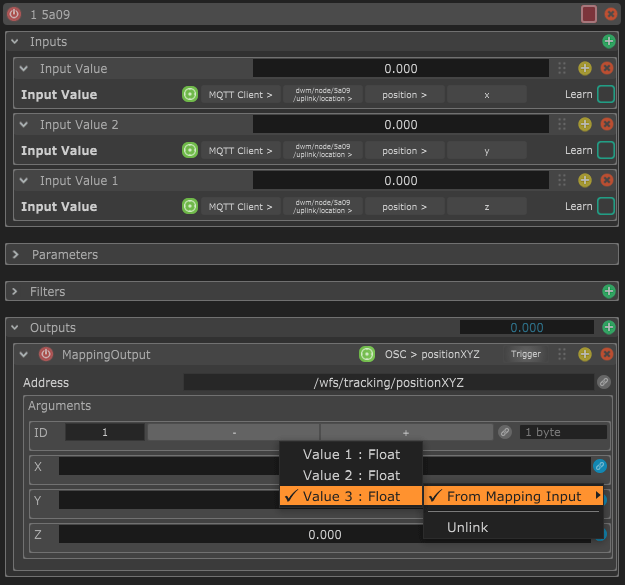Viewport: 625px width, 585px height.
Task: Click the ID argument link icon
Action: 506,432
